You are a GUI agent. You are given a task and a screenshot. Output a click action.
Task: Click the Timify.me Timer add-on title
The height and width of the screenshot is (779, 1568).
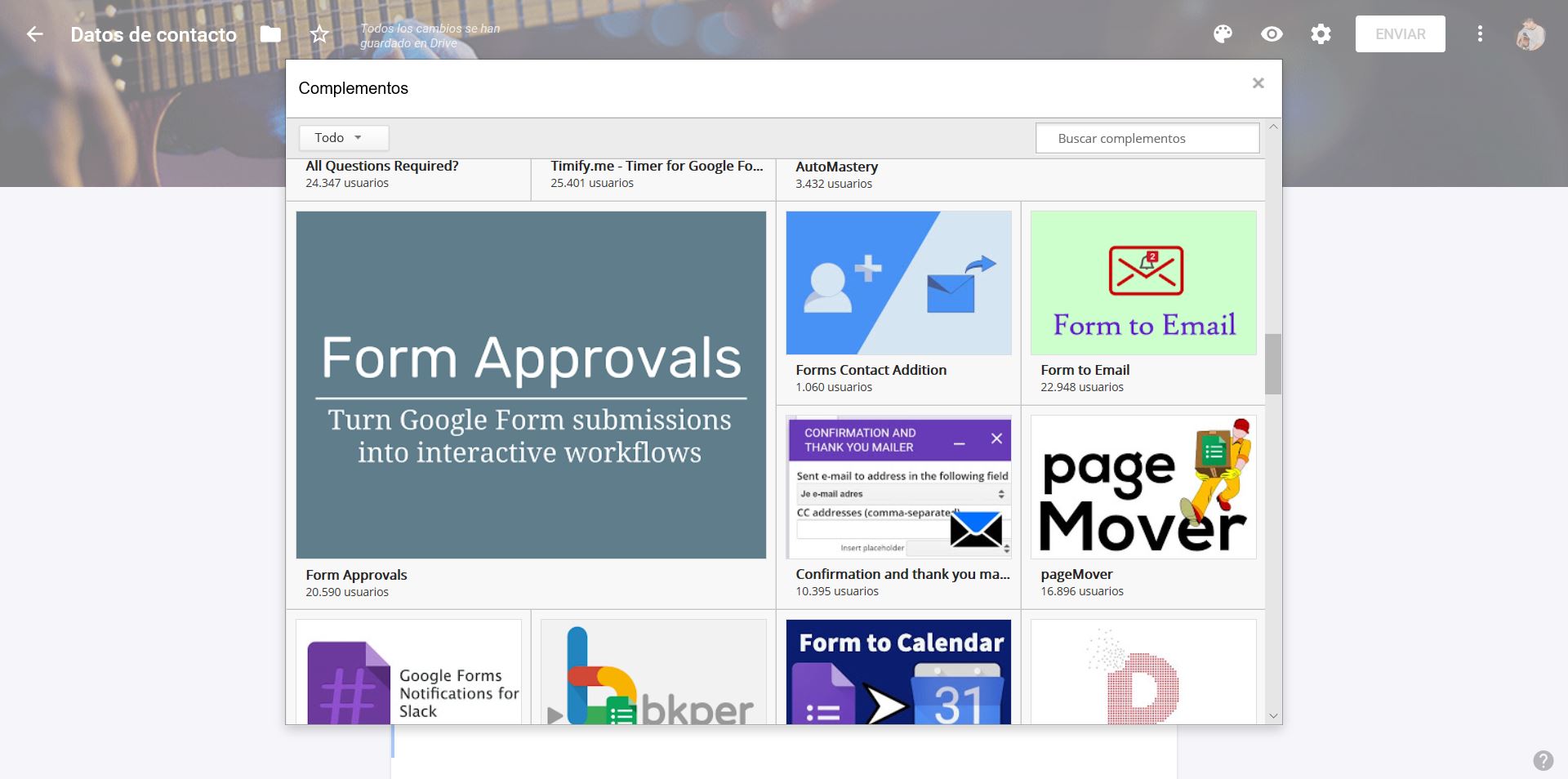coord(656,167)
